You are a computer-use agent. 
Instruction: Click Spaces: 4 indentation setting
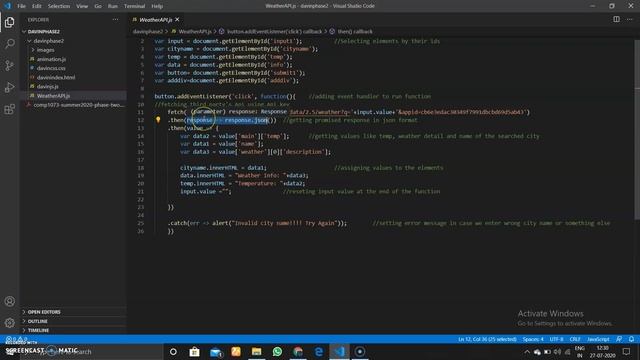coord(533,339)
